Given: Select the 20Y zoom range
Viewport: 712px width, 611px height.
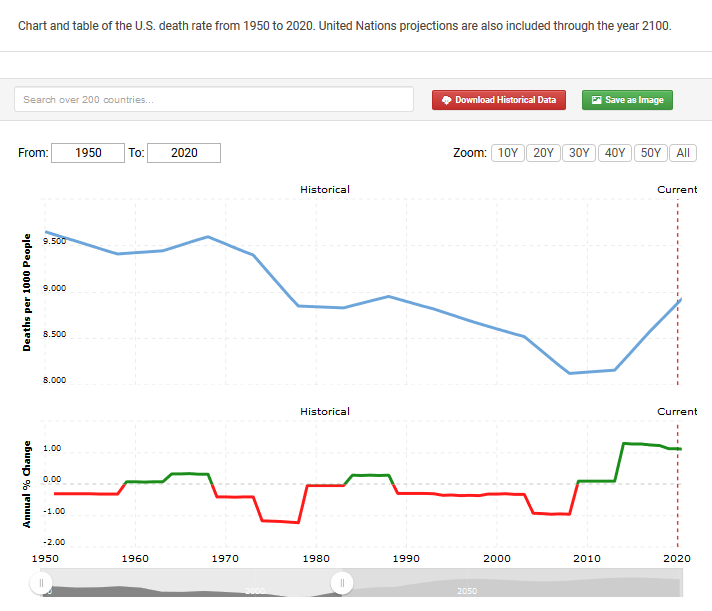Looking at the screenshot, I should 543,153.
